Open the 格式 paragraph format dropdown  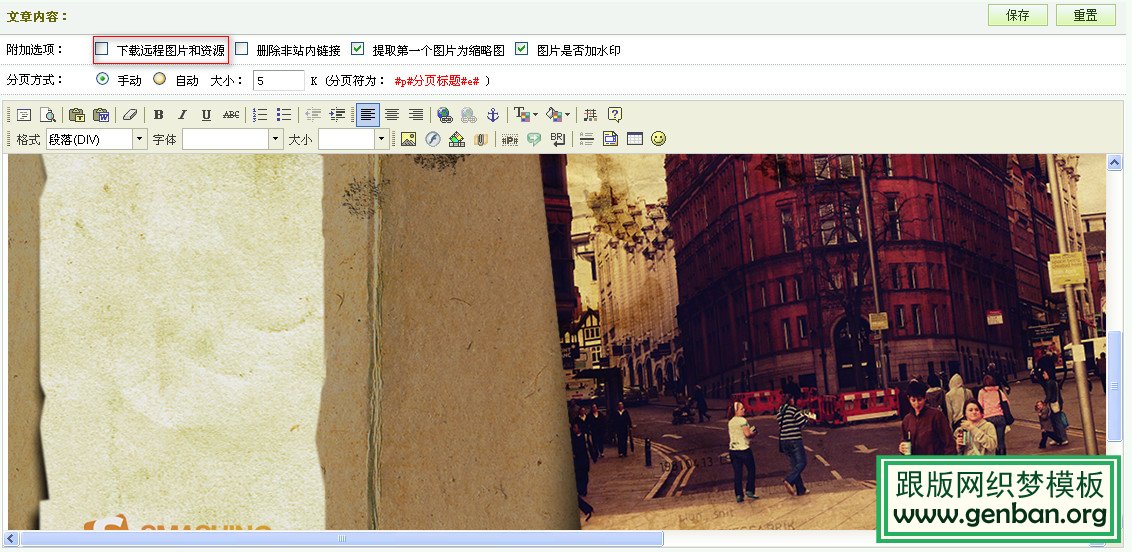tap(139, 140)
